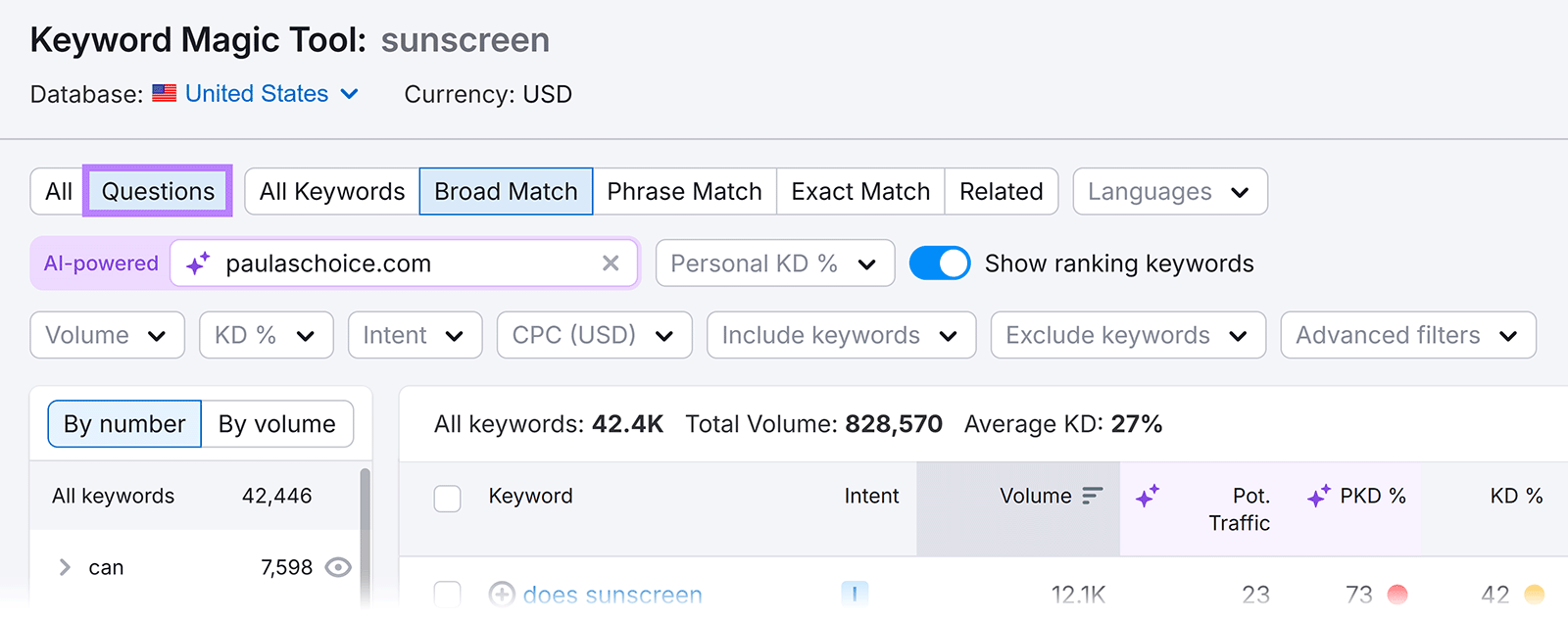This screenshot has height=621, width=1568.
Task: Disable the Show ranking keywords toggle
Action: (x=940, y=263)
